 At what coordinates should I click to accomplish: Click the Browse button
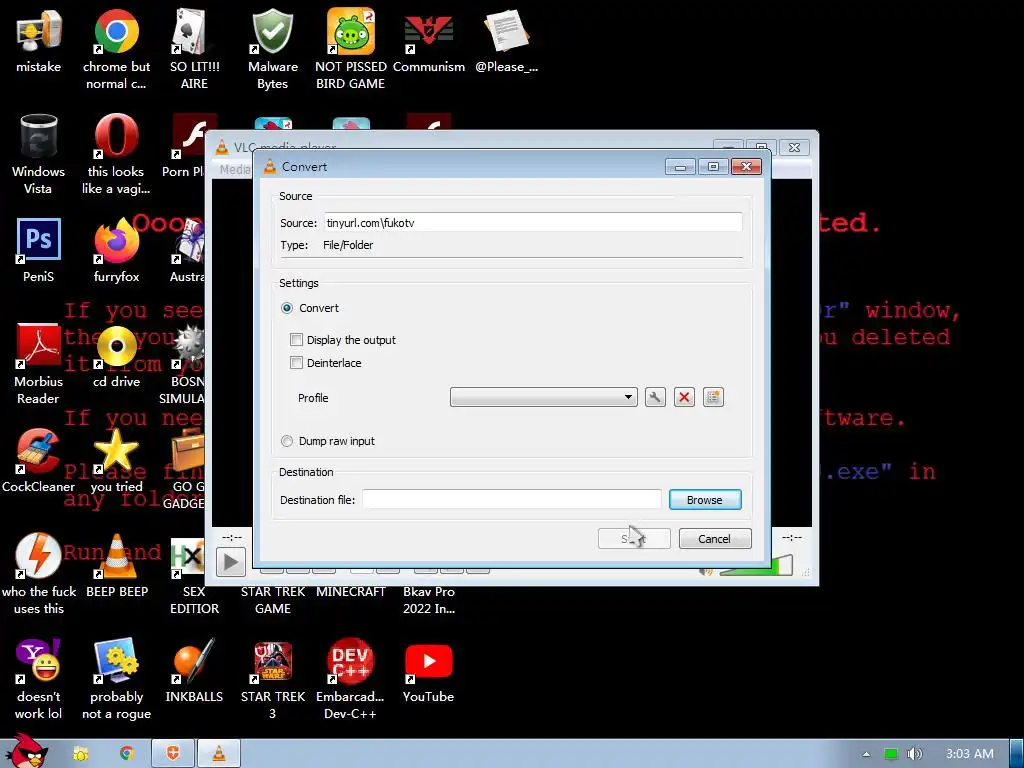(x=705, y=500)
